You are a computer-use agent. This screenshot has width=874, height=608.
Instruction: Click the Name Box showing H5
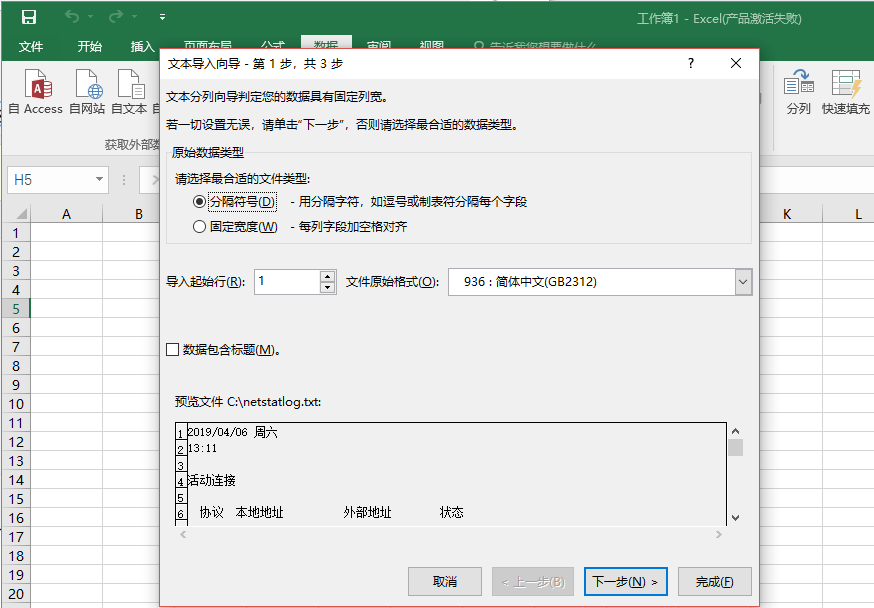51,179
